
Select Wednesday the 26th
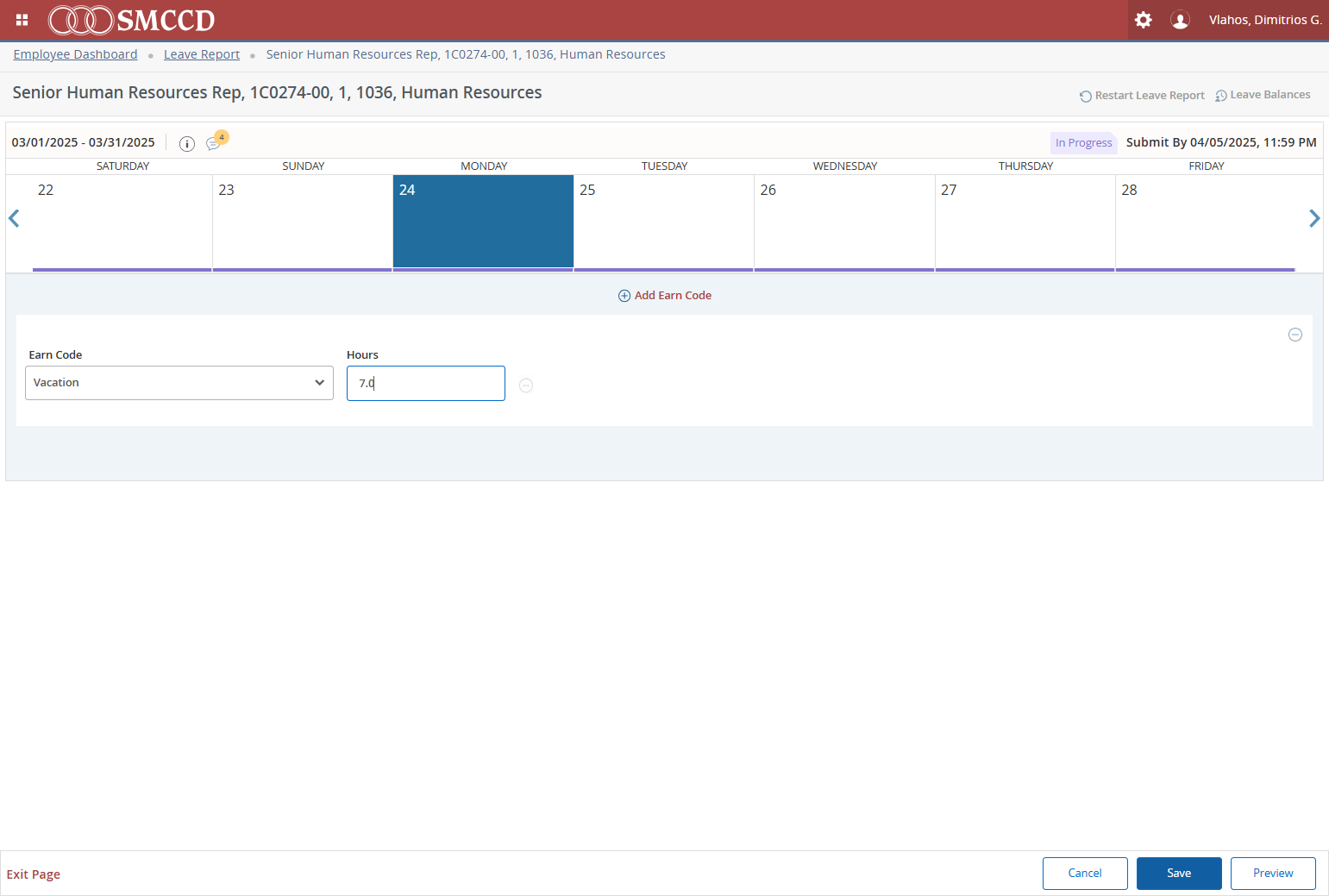coord(844,222)
